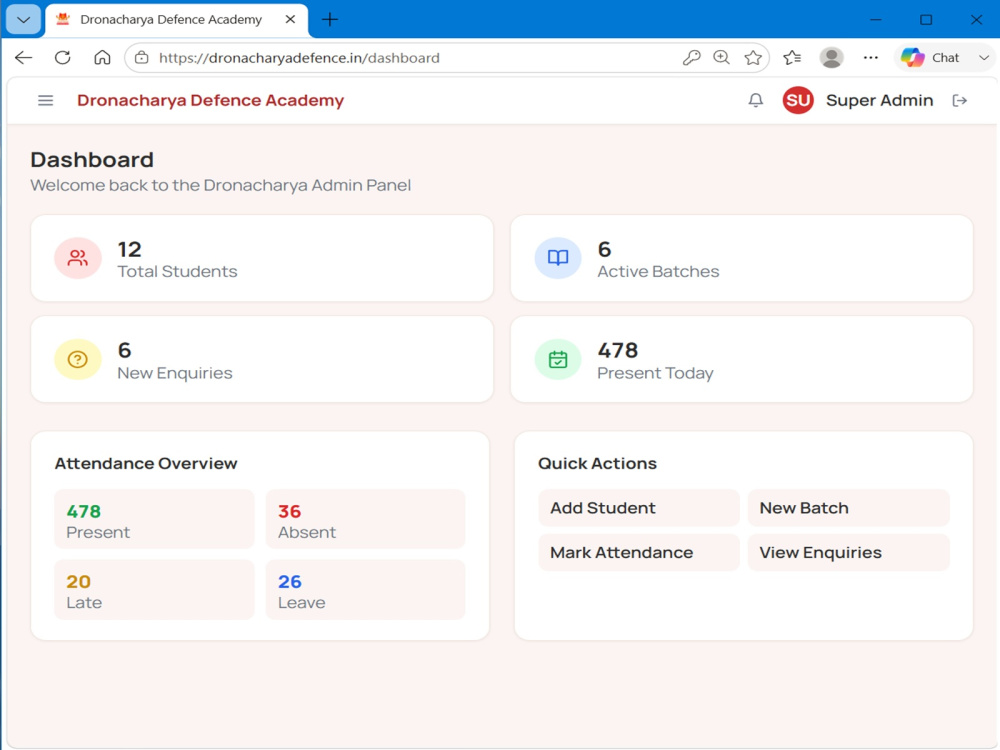1000x750 pixels.
Task: Open saved passwords key icon
Action: 691,58
